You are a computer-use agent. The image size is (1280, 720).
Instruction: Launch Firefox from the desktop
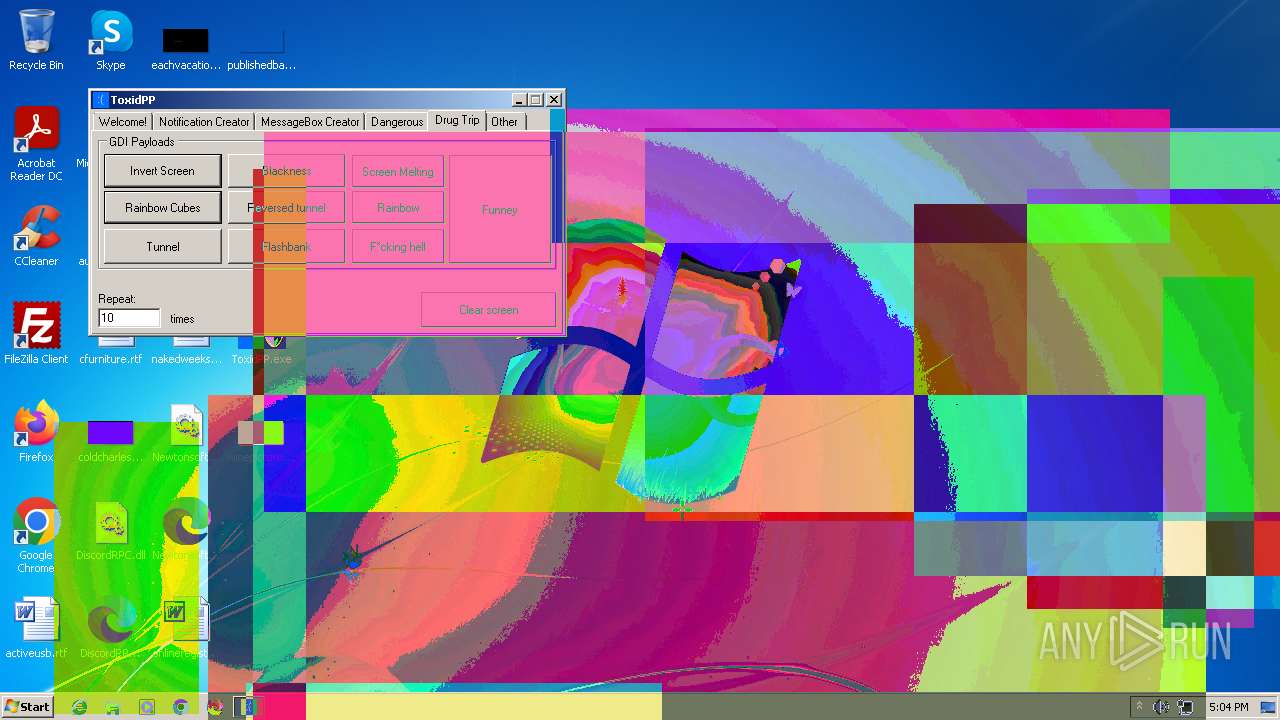(36, 431)
